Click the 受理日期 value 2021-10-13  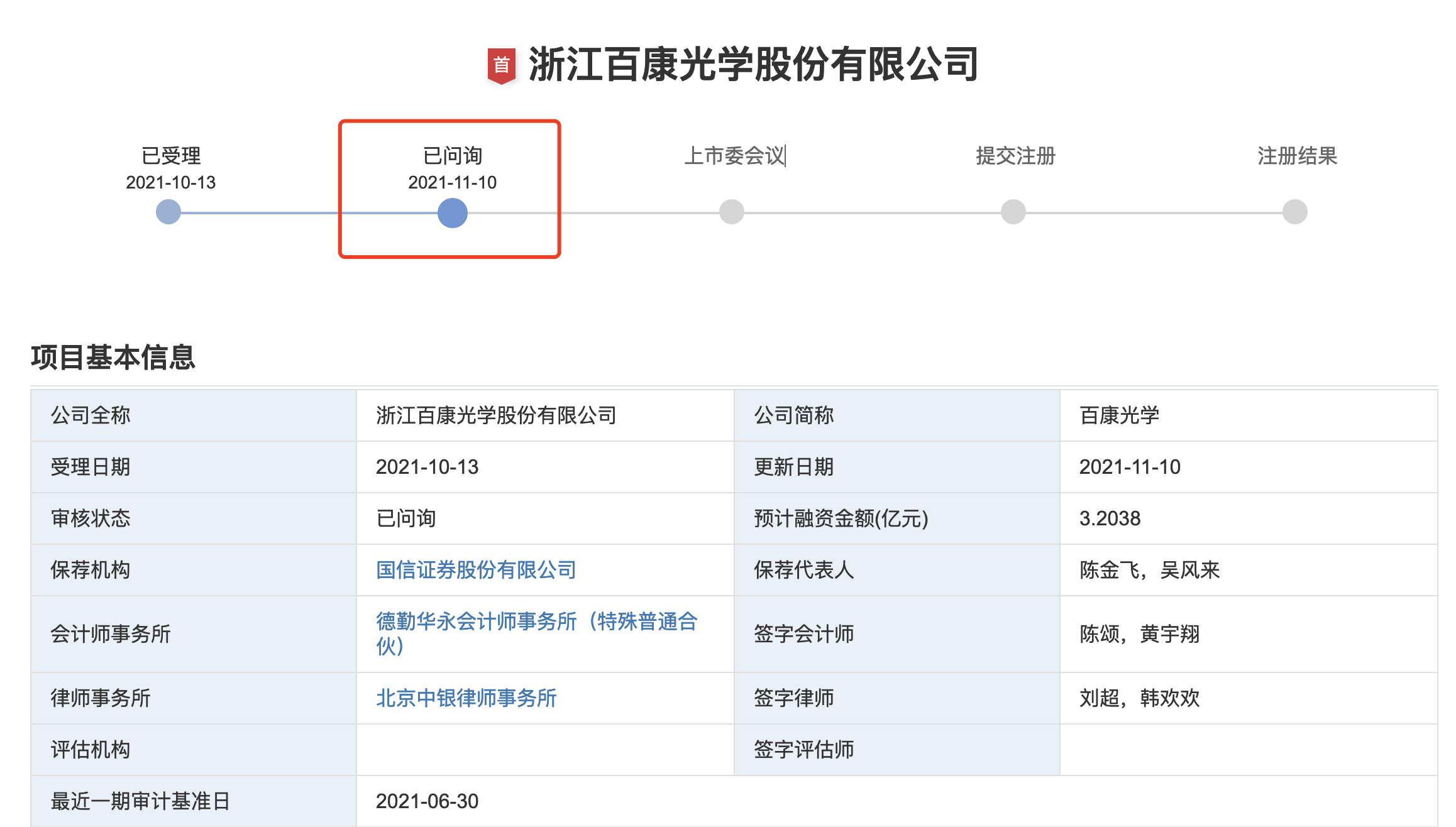pos(427,467)
